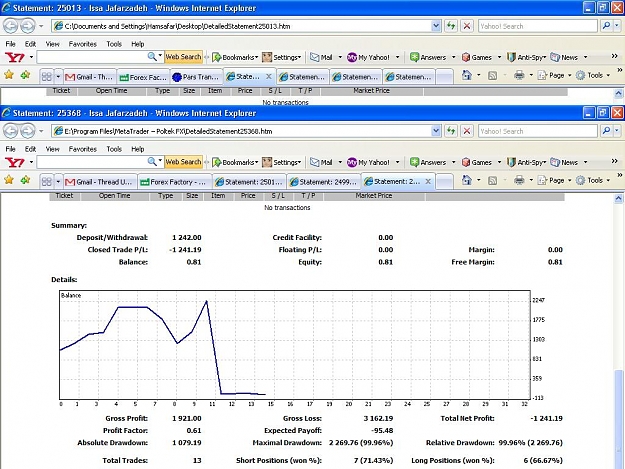Open Bookmarks in Statement 25368 Yahoo toolbar
This screenshot has height=469, width=625.
235,162
